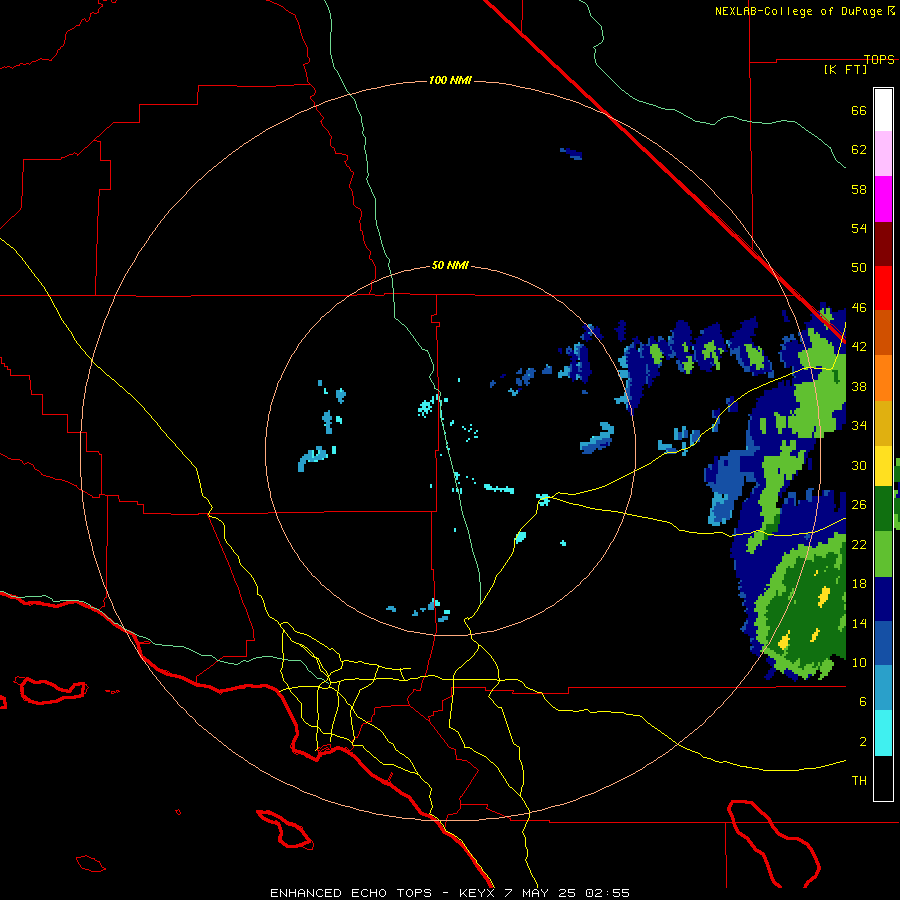
Task: Click the legend value "38"
Action: [859, 387]
